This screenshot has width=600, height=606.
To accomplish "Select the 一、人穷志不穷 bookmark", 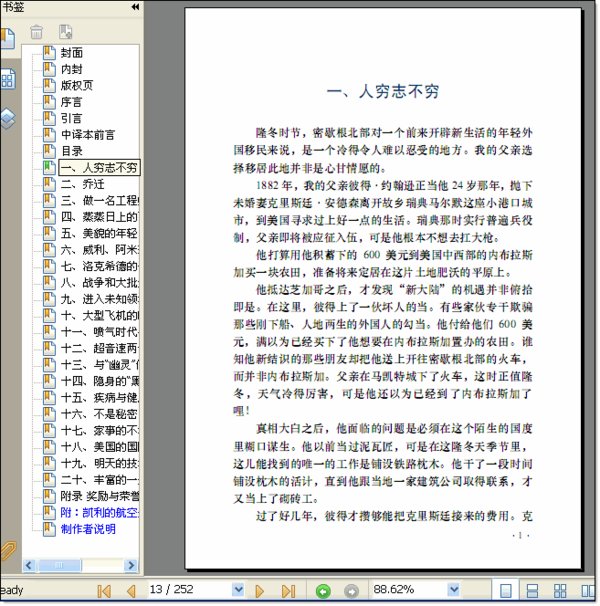I will pos(99,167).
